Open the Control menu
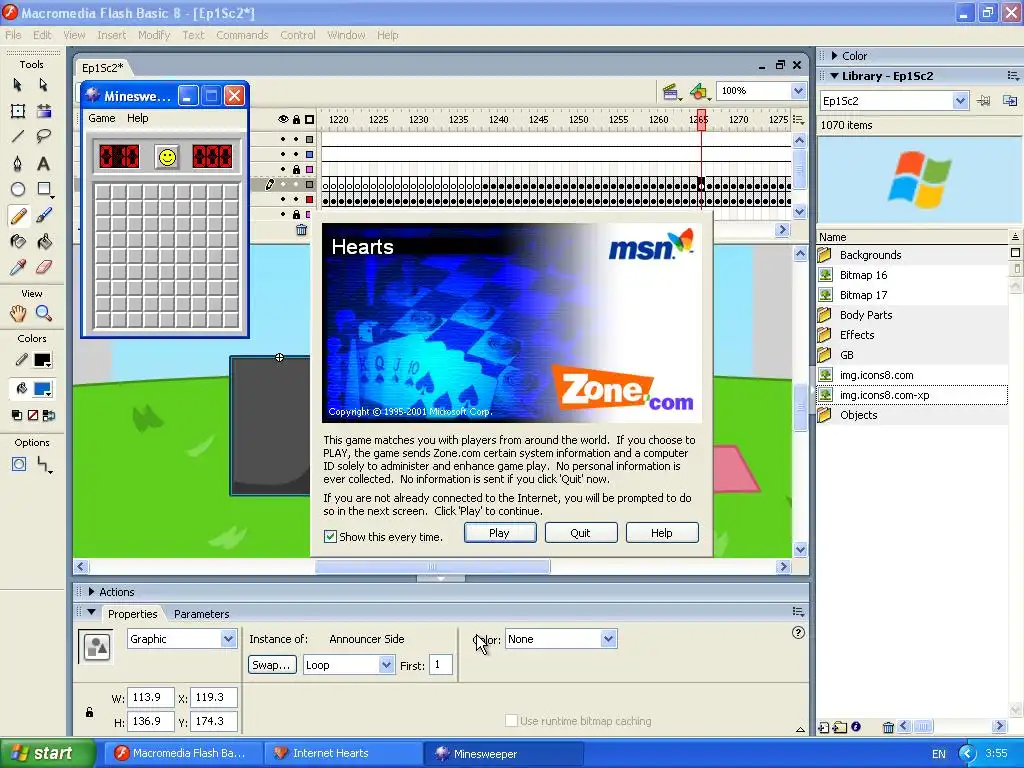The image size is (1024, 768). (298, 35)
